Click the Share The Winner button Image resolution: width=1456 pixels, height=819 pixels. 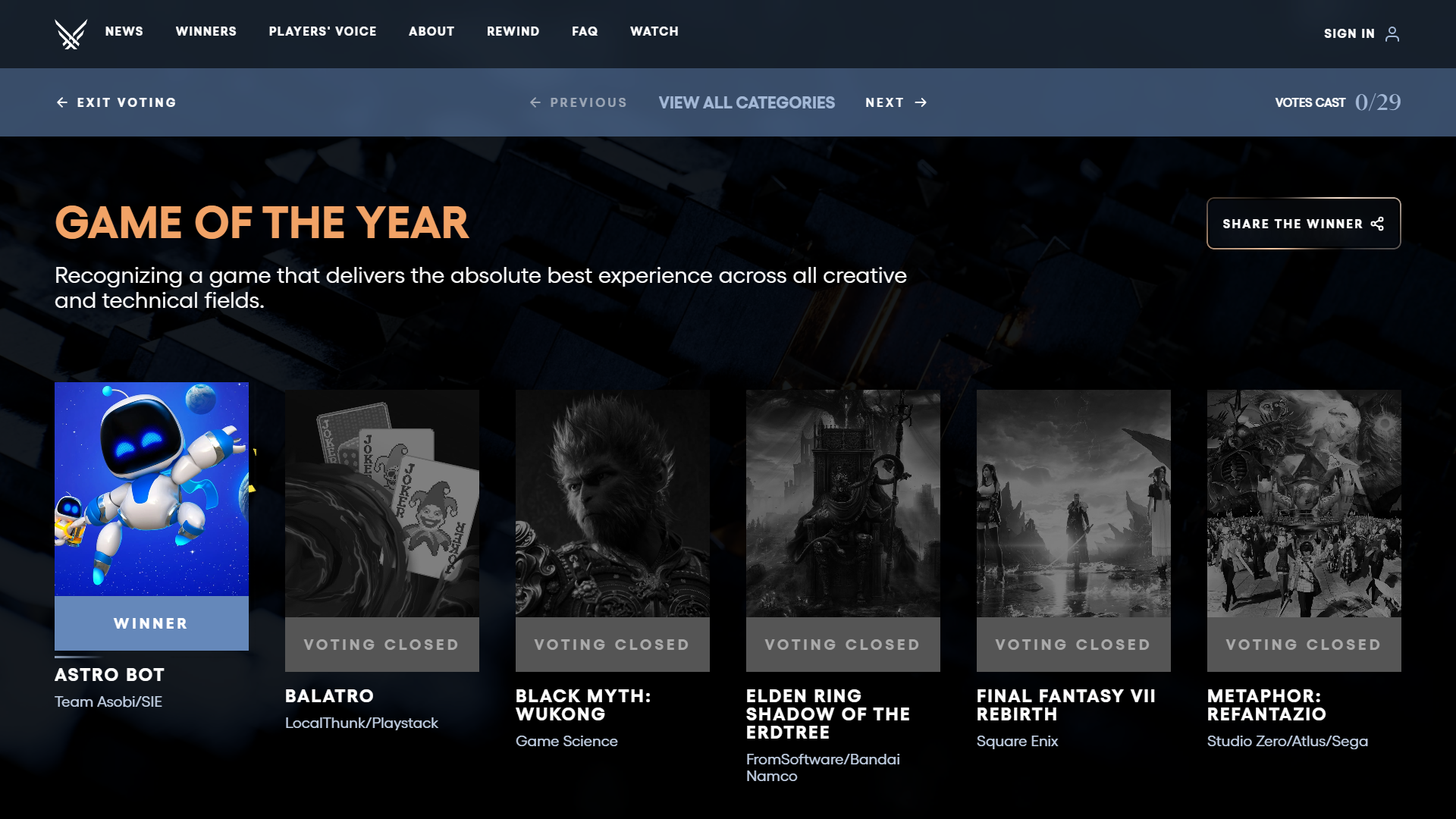click(1304, 224)
